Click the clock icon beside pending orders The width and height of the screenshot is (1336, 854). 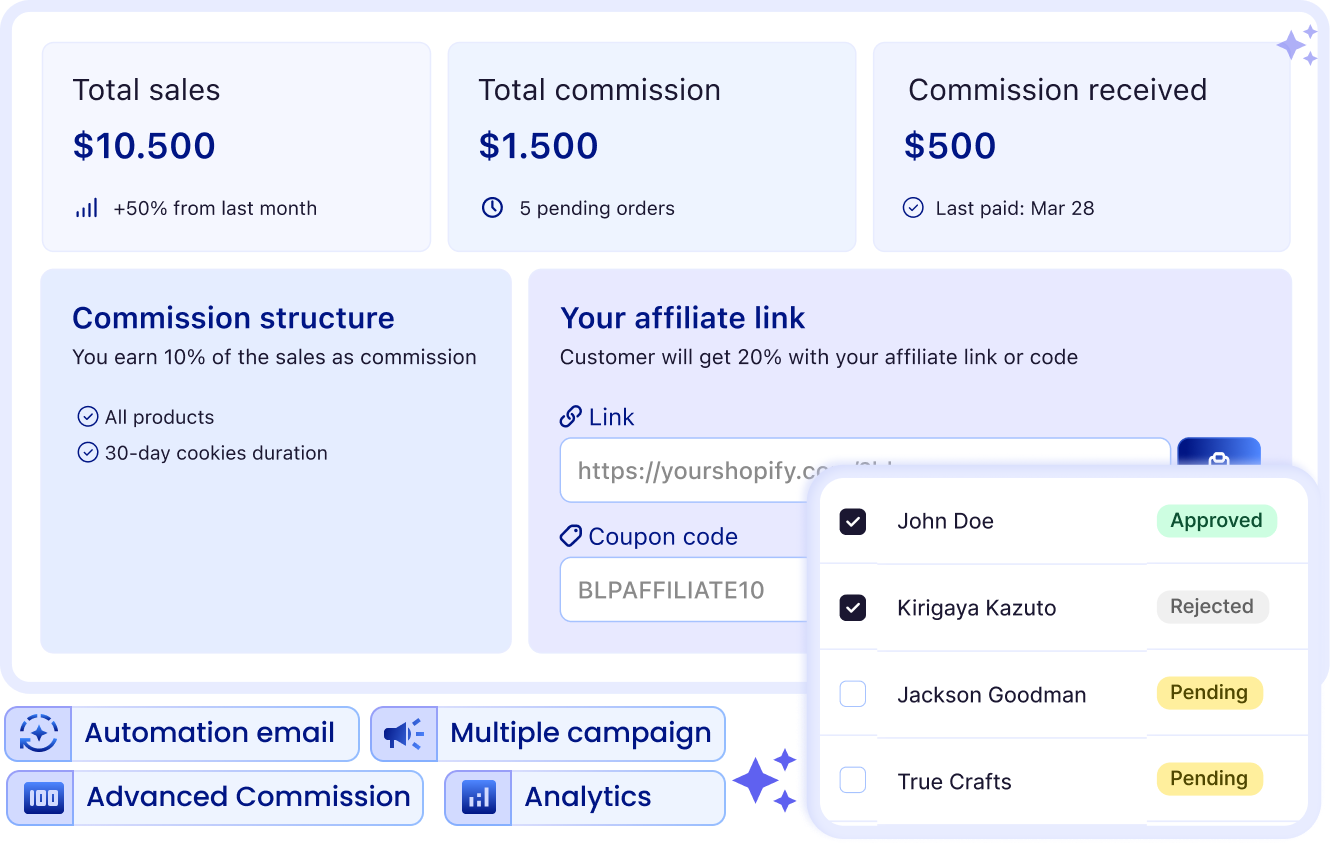(x=492, y=208)
